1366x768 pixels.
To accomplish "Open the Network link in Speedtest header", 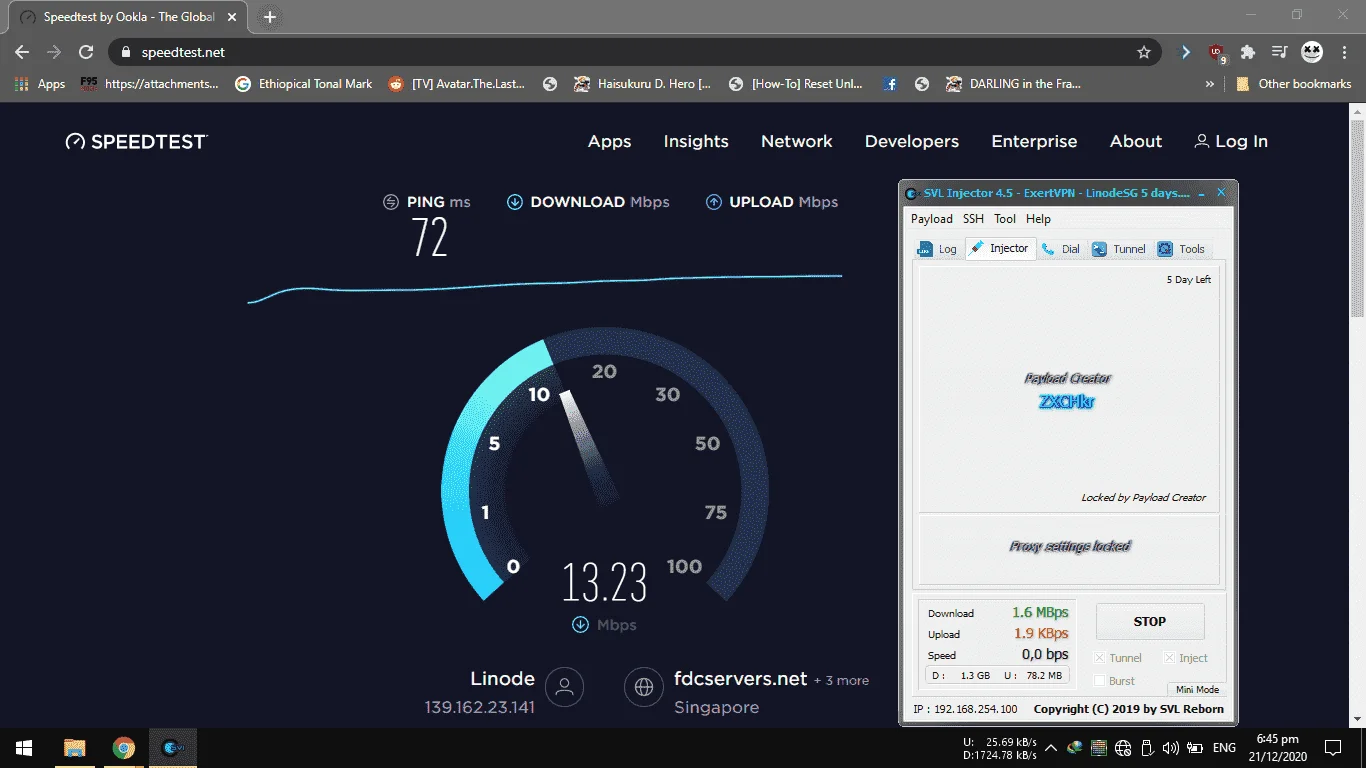I will 797,142.
